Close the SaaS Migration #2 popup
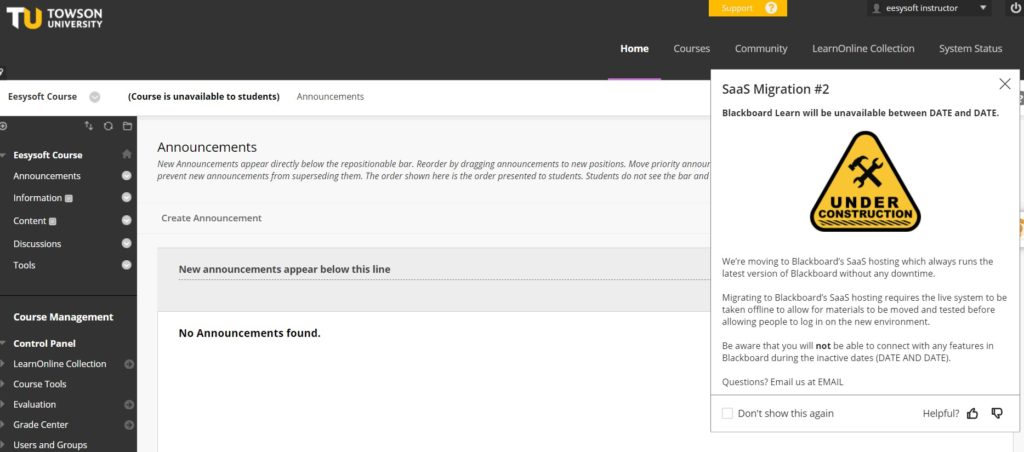Image resolution: width=1024 pixels, height=452 pixels. click(1004, 84)
